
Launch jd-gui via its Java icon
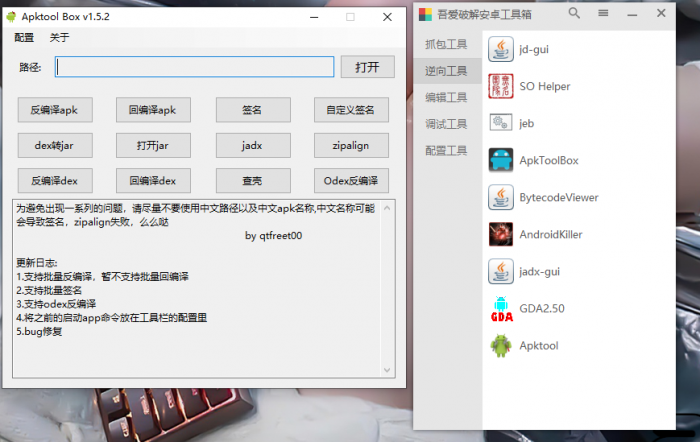500,49
